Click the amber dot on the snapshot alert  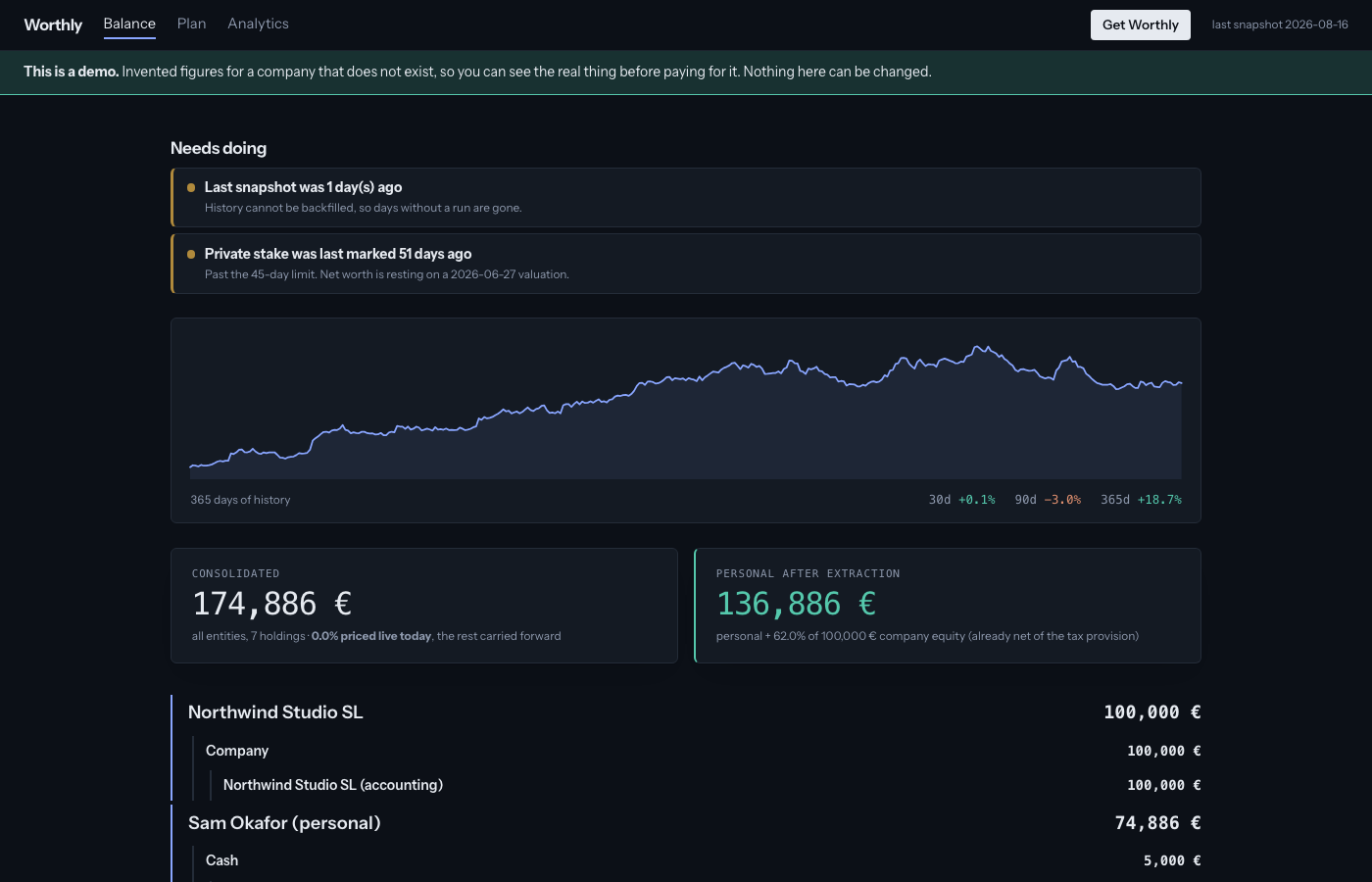point(191,187)
